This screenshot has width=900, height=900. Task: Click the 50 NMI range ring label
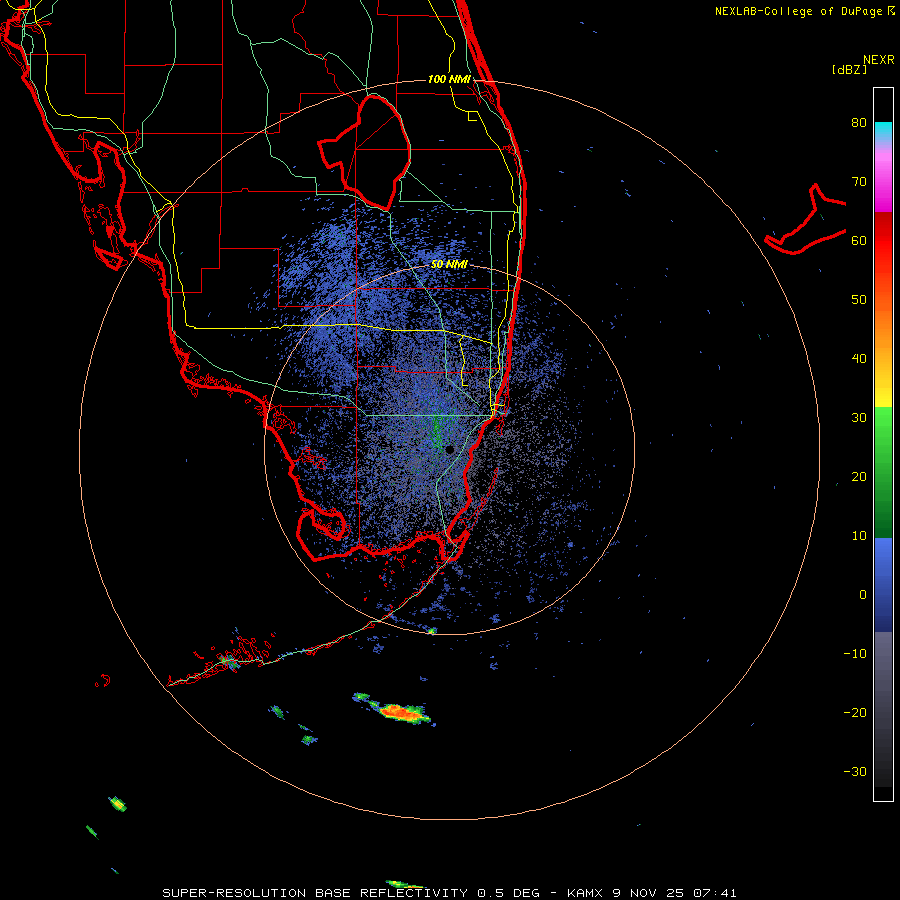click(x=449, y=264)
